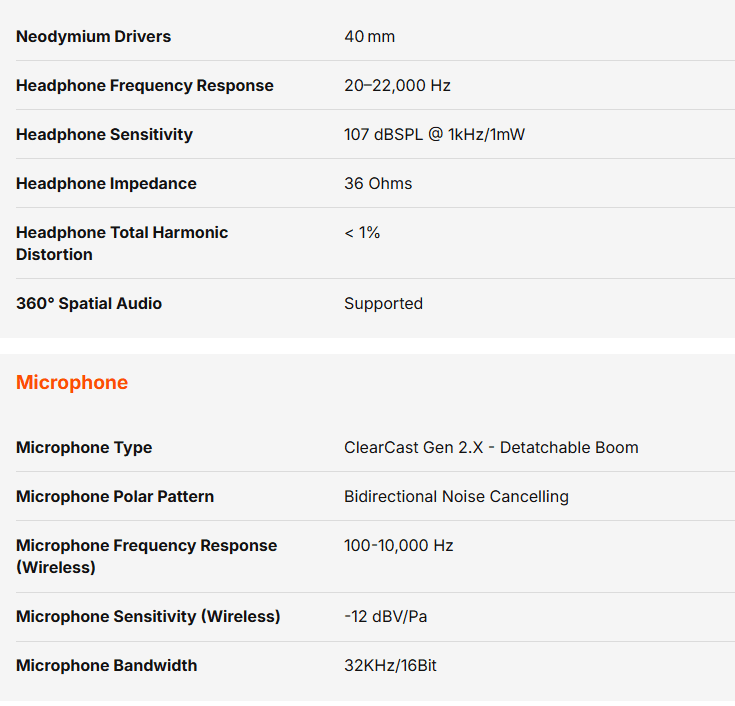The image size is (735, 706).
Task: Select the Microphone Type label
Action: tap(84, 448)
